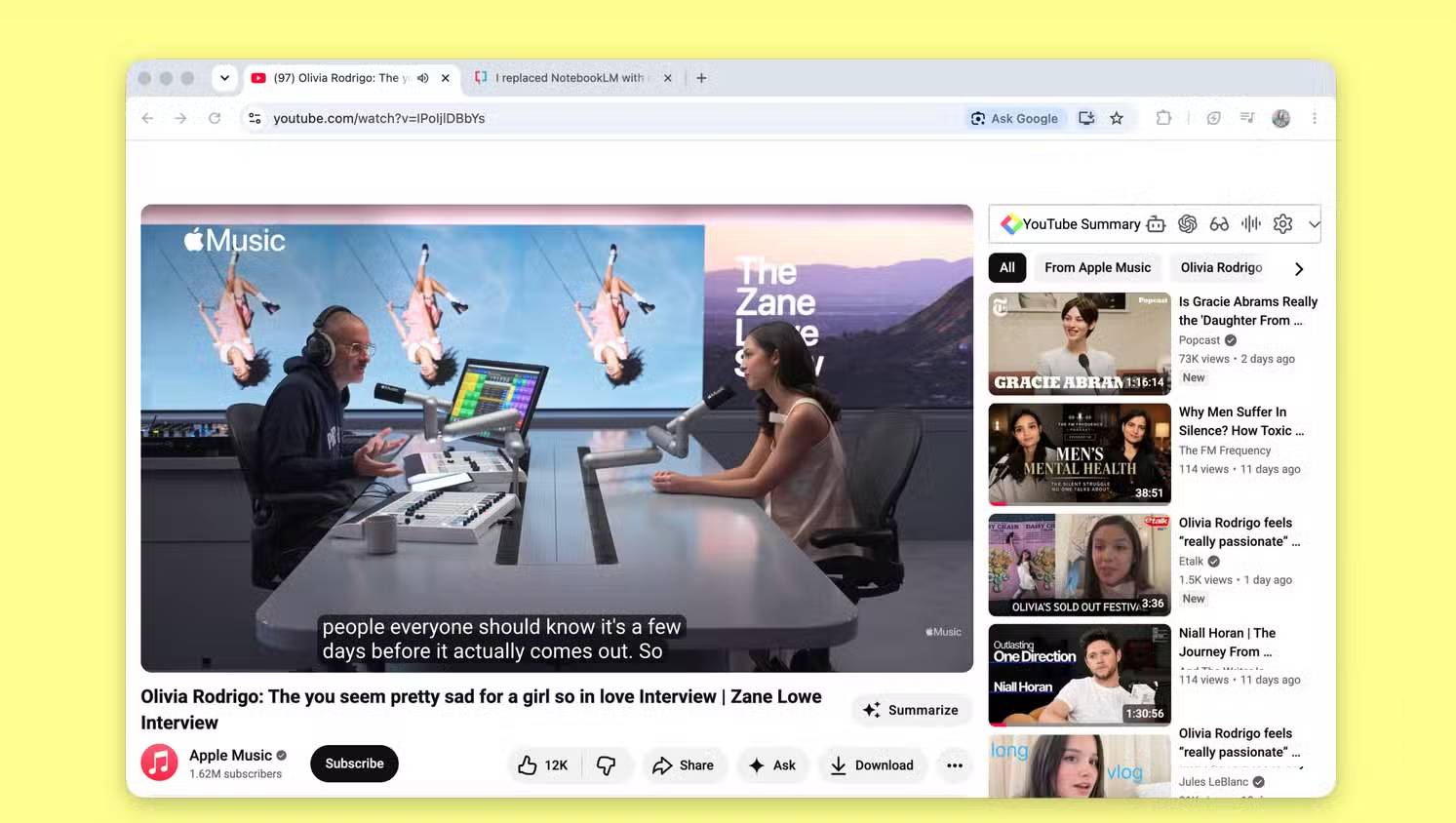Open the media control playlist icon

(x=1247, y=118)
